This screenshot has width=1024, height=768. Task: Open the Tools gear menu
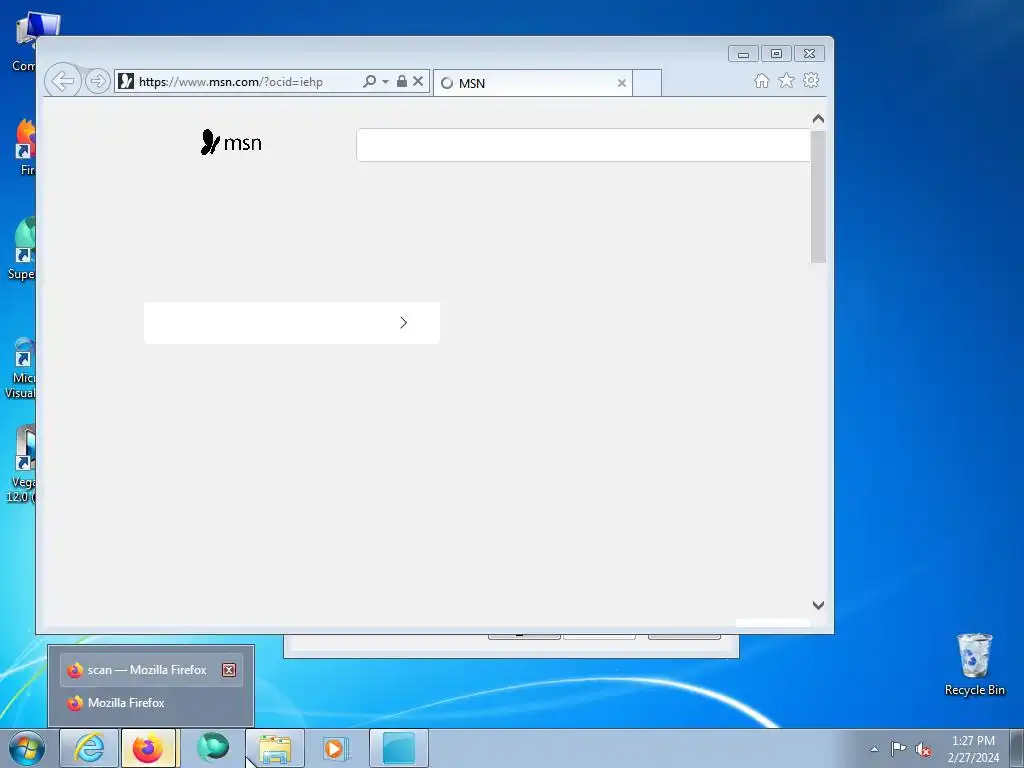[x=811, y=80]
